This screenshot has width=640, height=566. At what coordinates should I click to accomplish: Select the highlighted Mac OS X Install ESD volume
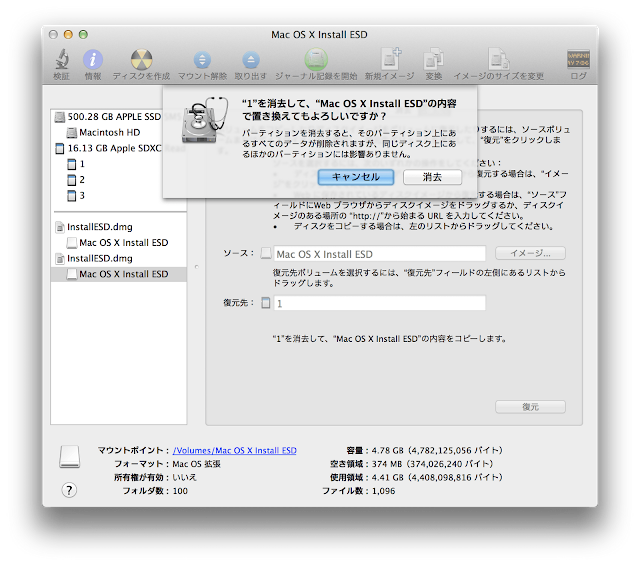tap(118, 274)
